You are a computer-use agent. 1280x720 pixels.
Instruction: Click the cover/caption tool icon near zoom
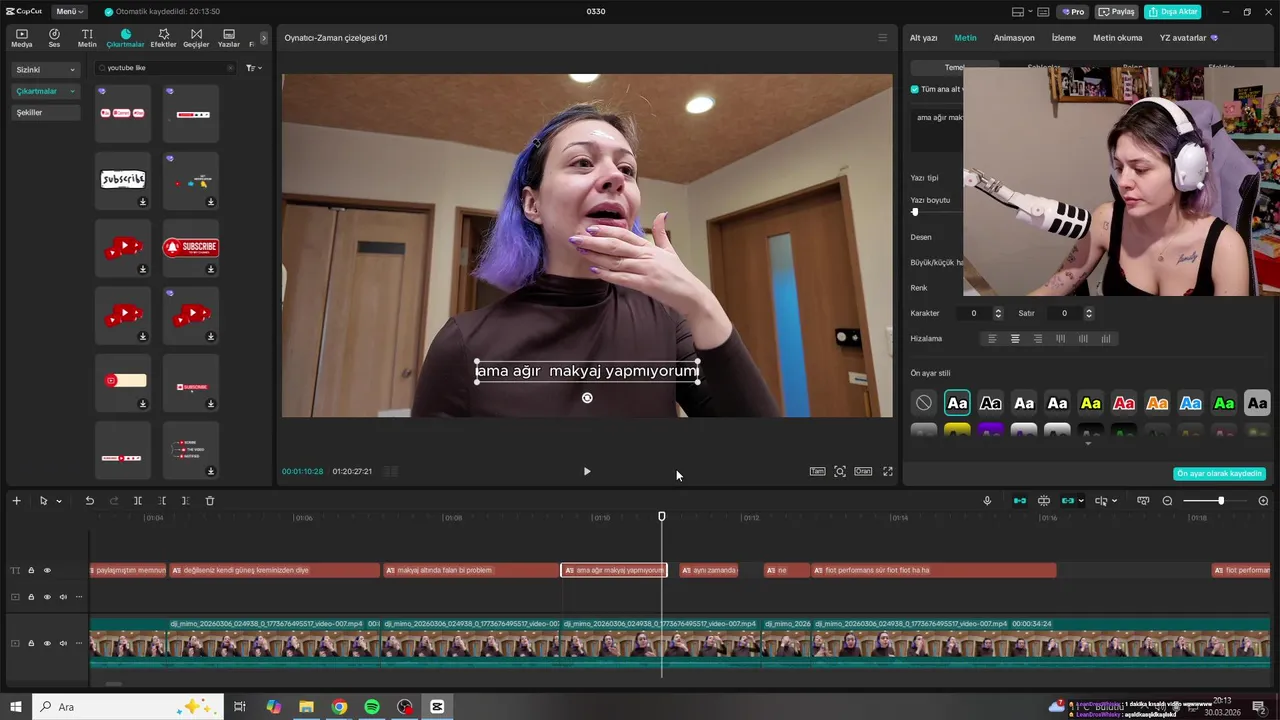pyautogui.click(x=1143, y=500)
